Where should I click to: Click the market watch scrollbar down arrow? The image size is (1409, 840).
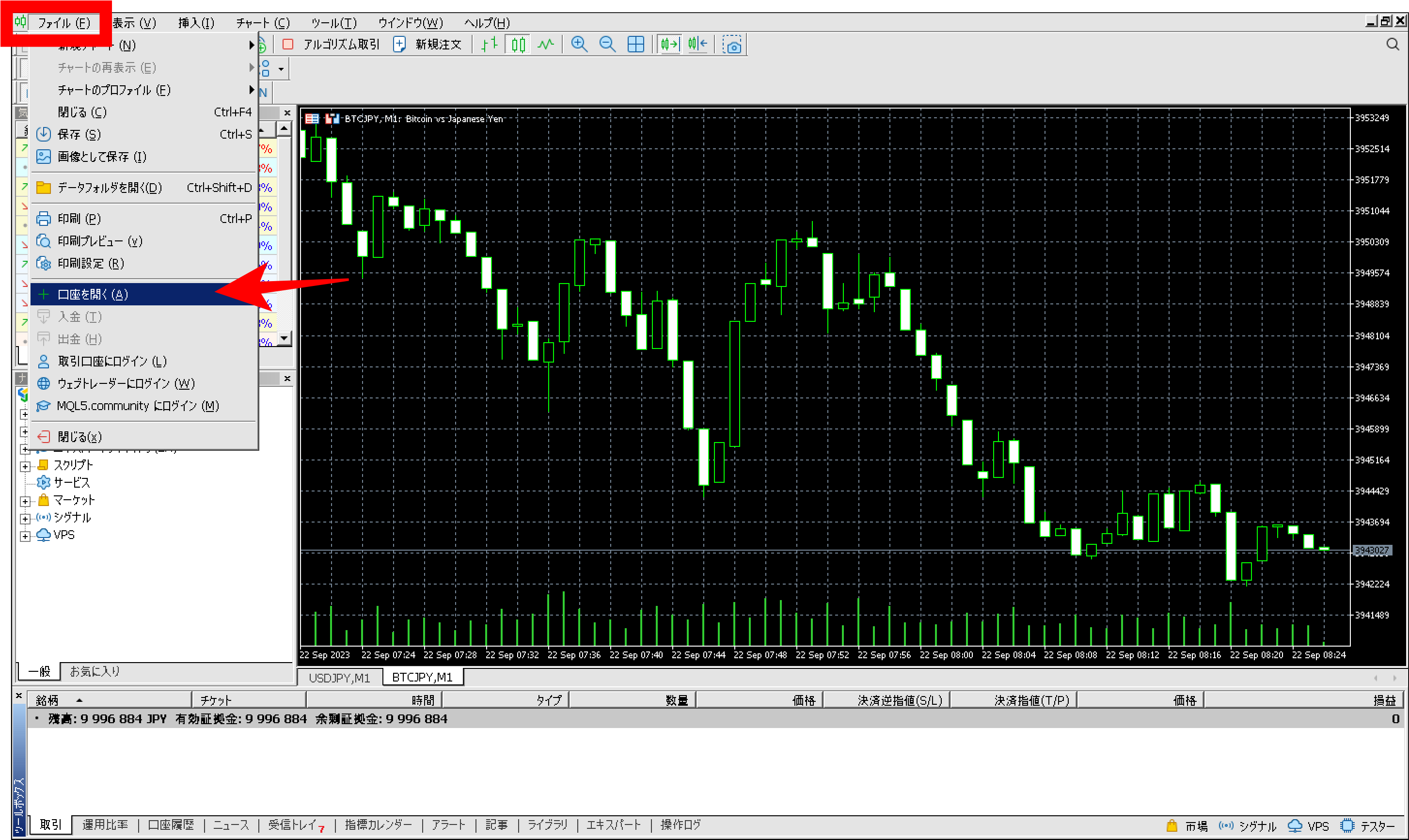click(x=284, y=338)
